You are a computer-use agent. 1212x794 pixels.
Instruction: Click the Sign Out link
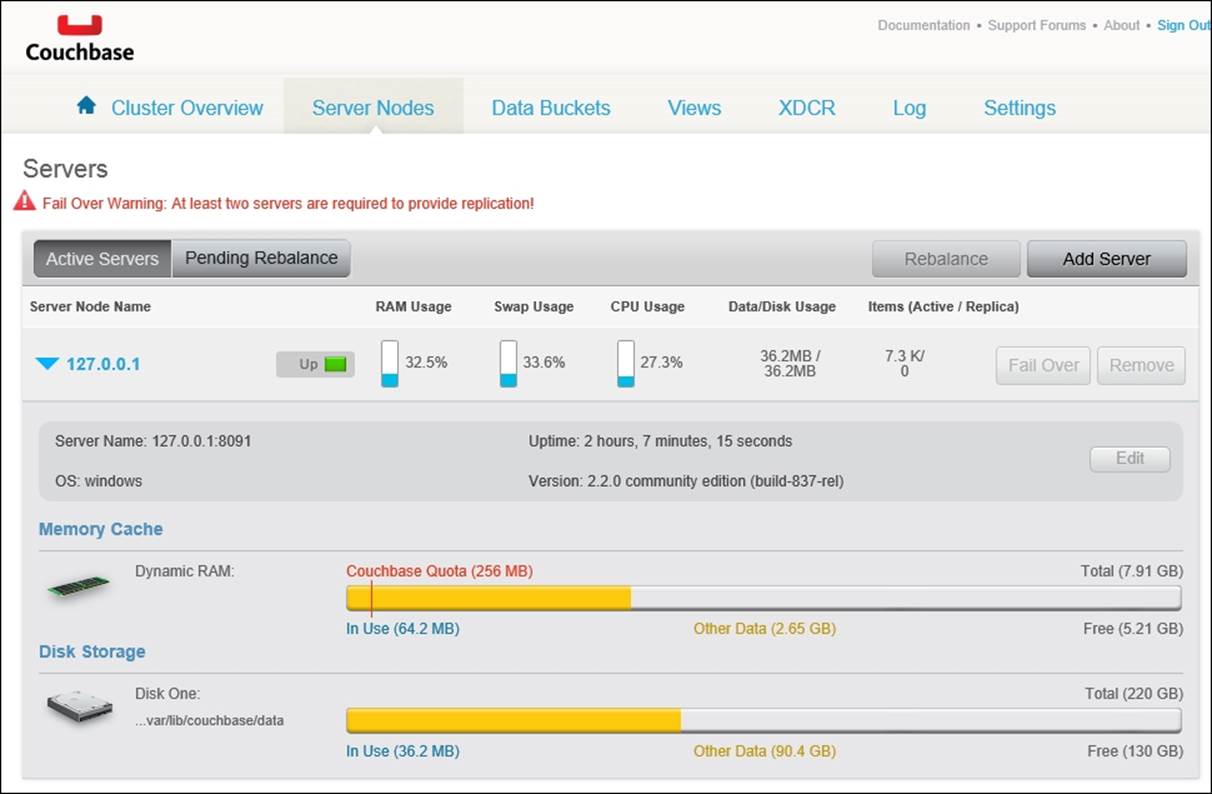click(x=1184, y=25)
